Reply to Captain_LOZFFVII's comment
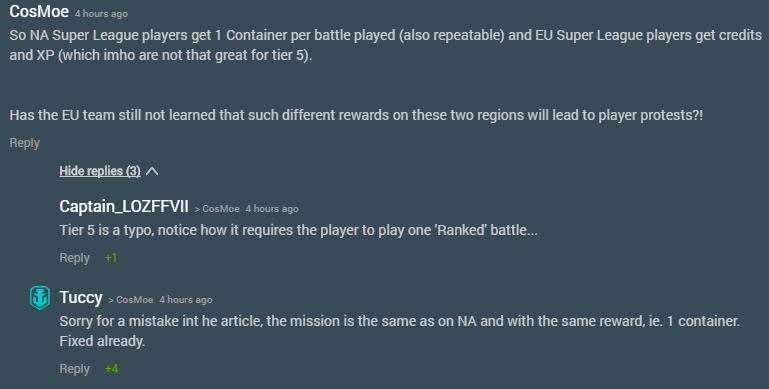Screen dimensions: 769x389 point(75,258)
